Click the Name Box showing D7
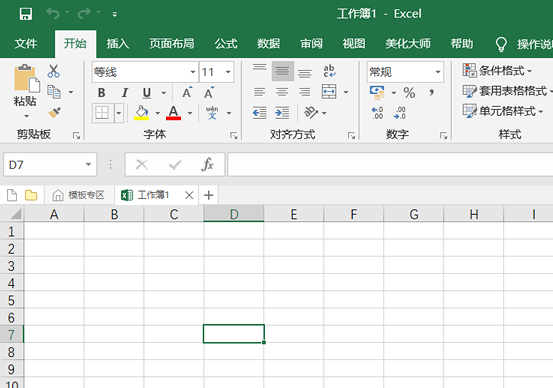 click(x=50, y=164)
